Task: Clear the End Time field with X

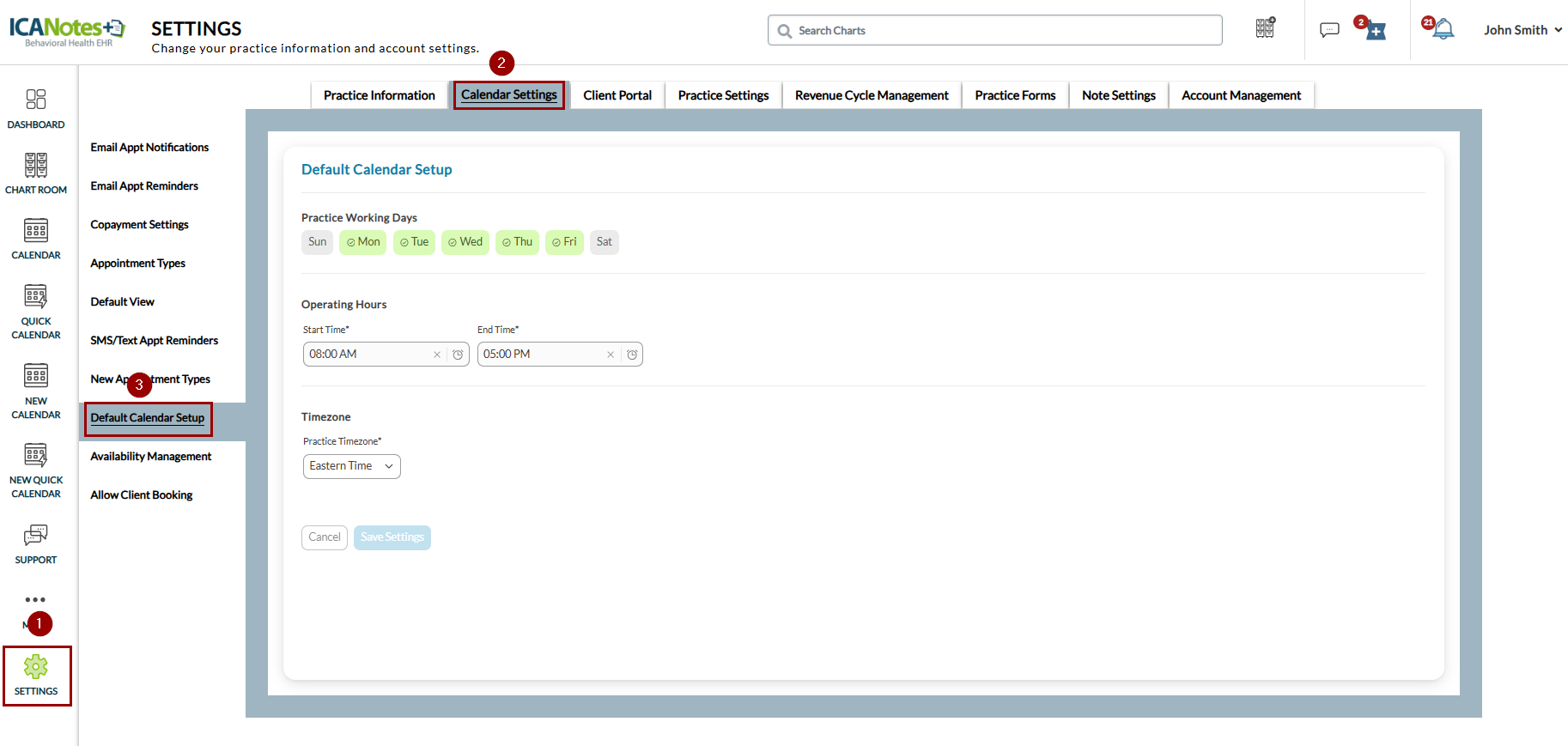Action: pyautogui.click(x=611, y=355)
